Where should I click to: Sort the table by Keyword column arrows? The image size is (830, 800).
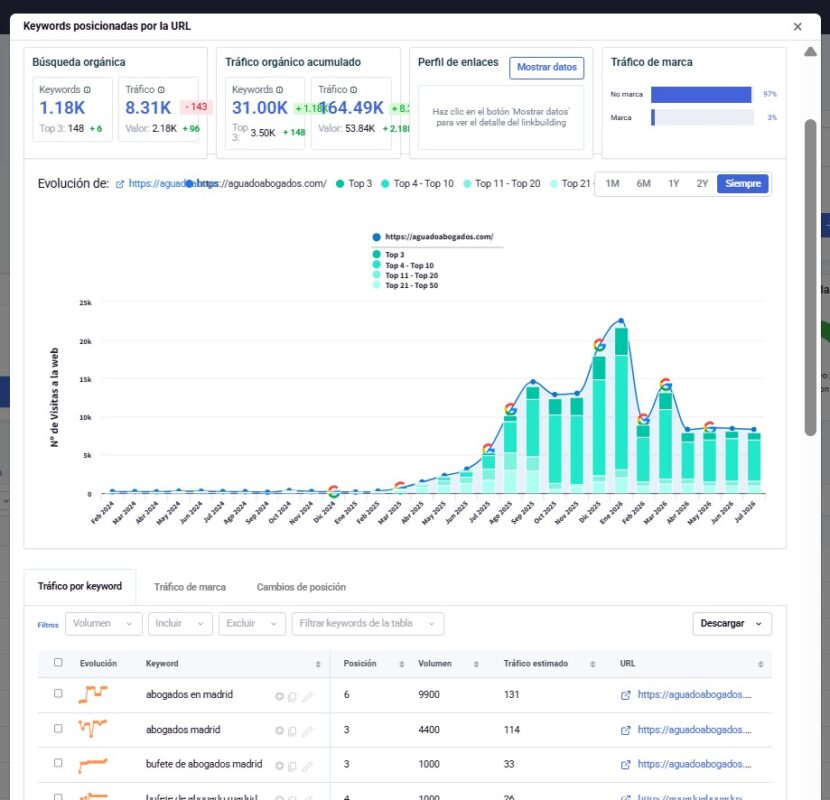click(x=318, y=664)
